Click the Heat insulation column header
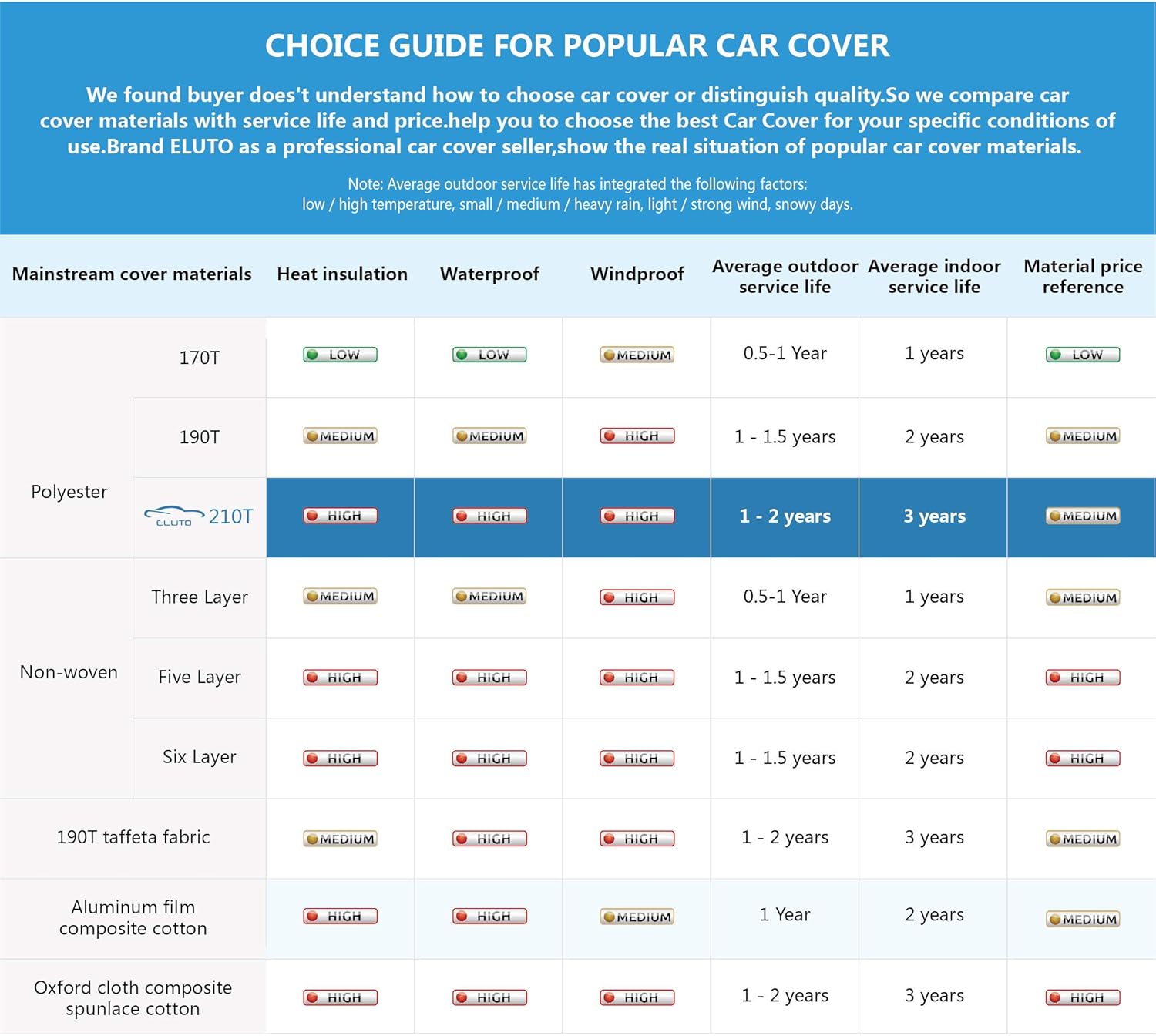 [x=342, y=274]
